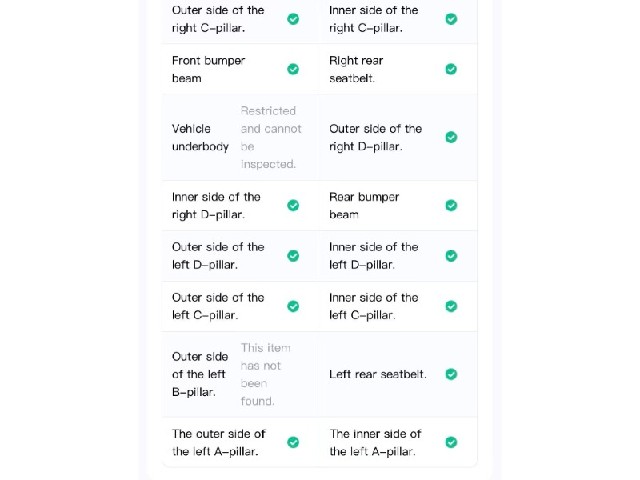Click check for Outer side left D-pillar

point(293,256)
